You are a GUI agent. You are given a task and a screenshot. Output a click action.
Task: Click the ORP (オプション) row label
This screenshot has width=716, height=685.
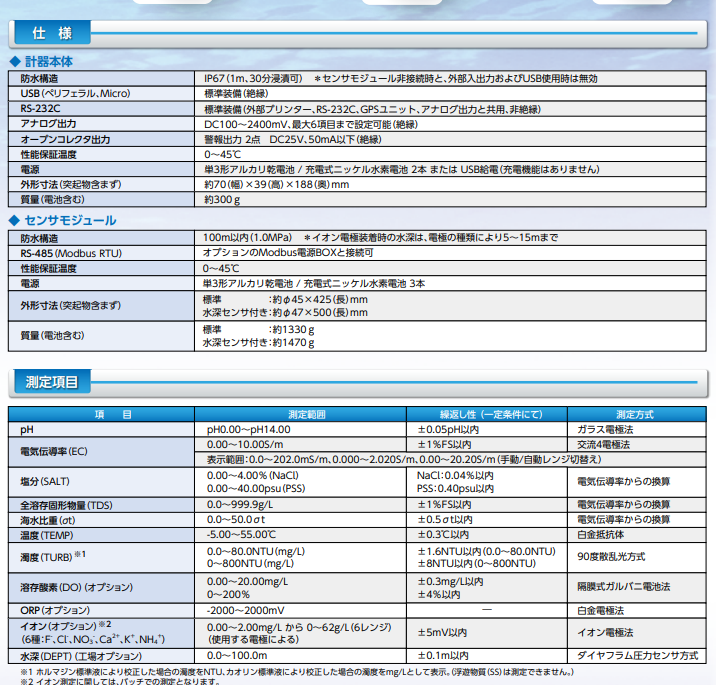(58, 611)
